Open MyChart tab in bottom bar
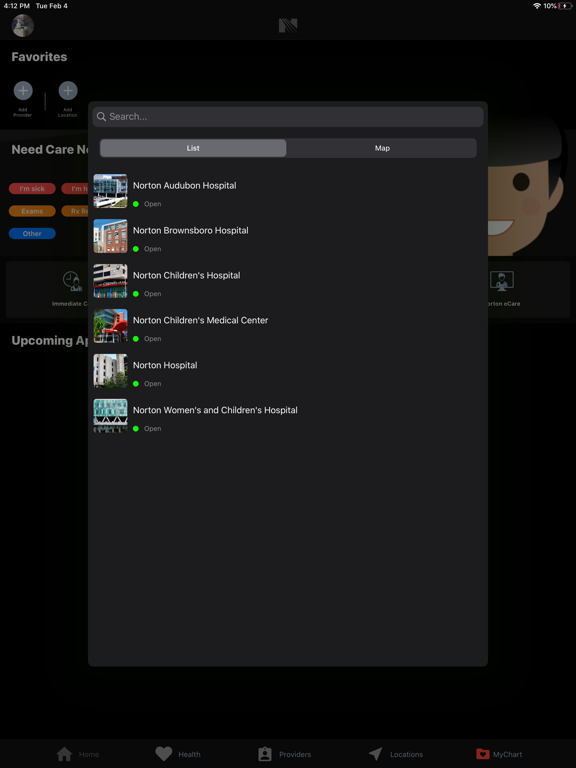Viewport: 576px width, 768px height. tap(499, 754)
